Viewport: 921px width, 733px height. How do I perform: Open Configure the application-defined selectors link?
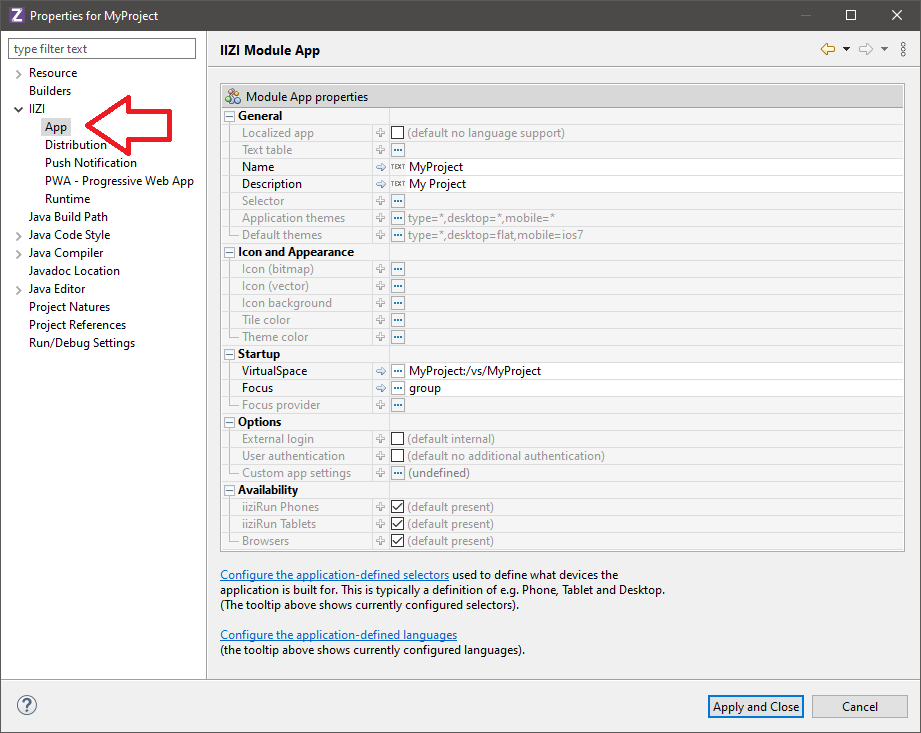[x=334, y=575]
